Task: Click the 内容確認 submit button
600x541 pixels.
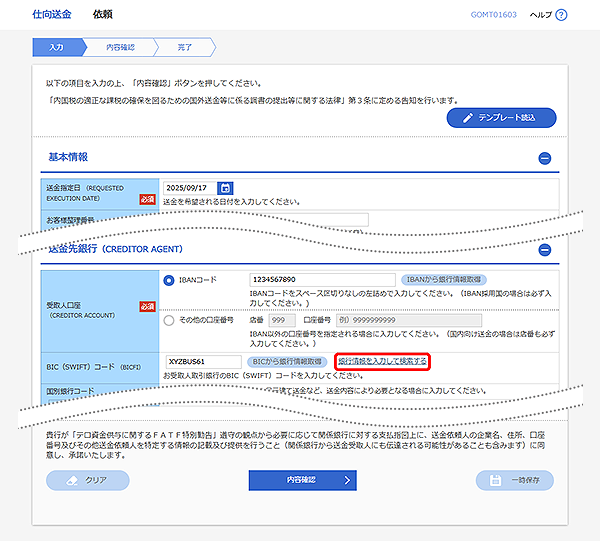Action: coord(302,480)
